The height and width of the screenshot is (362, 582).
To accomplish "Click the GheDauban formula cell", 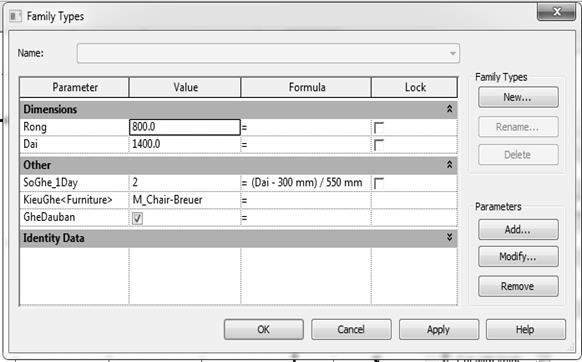I will tap(306, 217).
